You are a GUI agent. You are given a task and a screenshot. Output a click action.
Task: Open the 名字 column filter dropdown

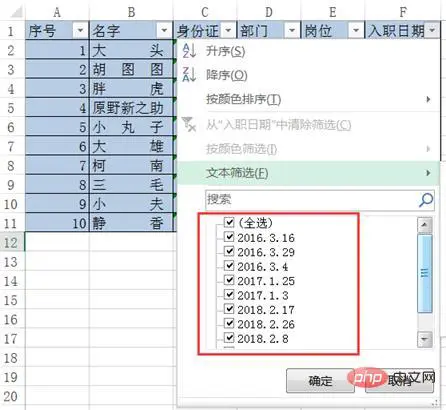click(x=164, y=31)
